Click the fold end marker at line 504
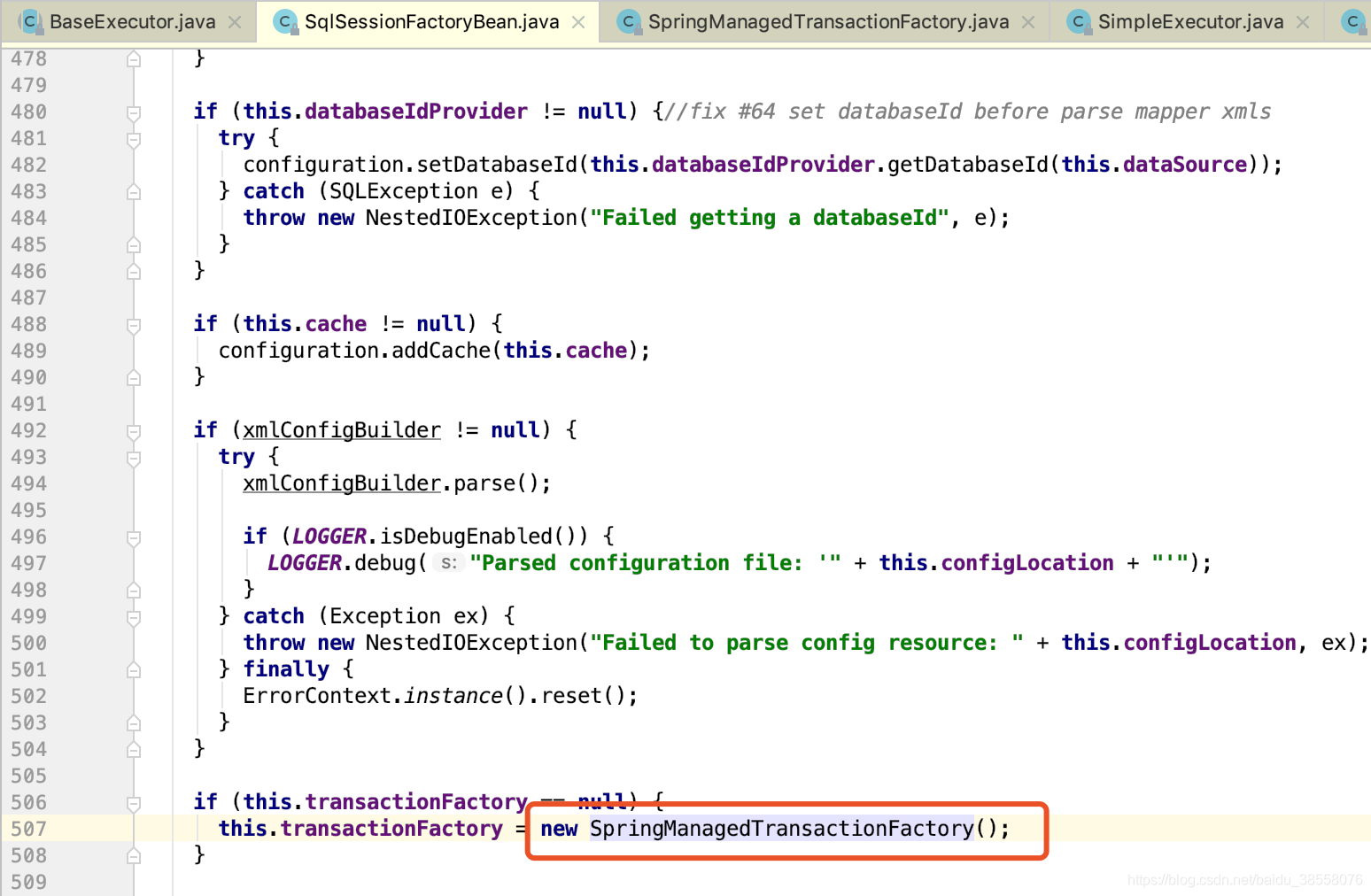The width and height of the screenshot is (1371, 896). [134, 750]
